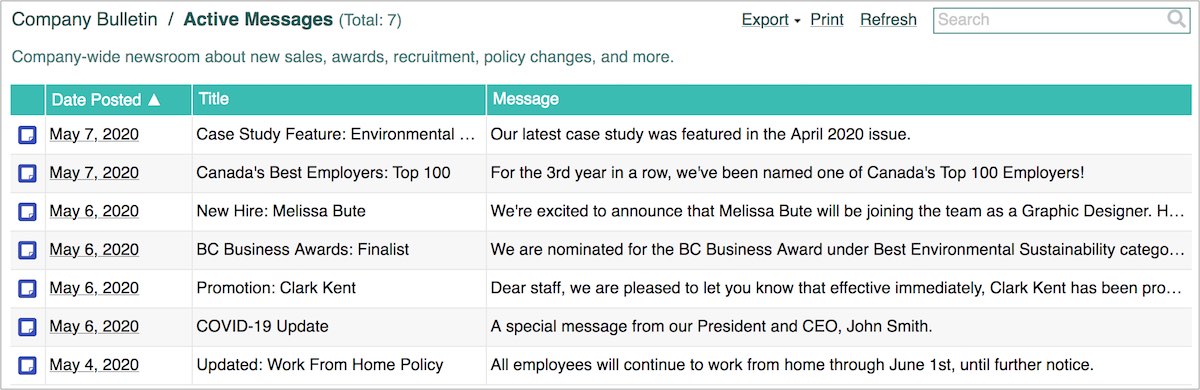Open note icon for New Hire Melissa Bute
Image resolution: width=1200 pixels, height=390 pixels.
tap(28, 212)
